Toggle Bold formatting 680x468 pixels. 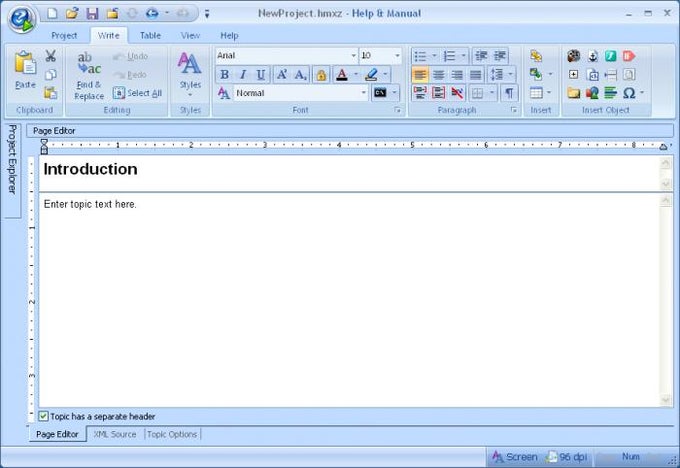click(x=225, y=75)
